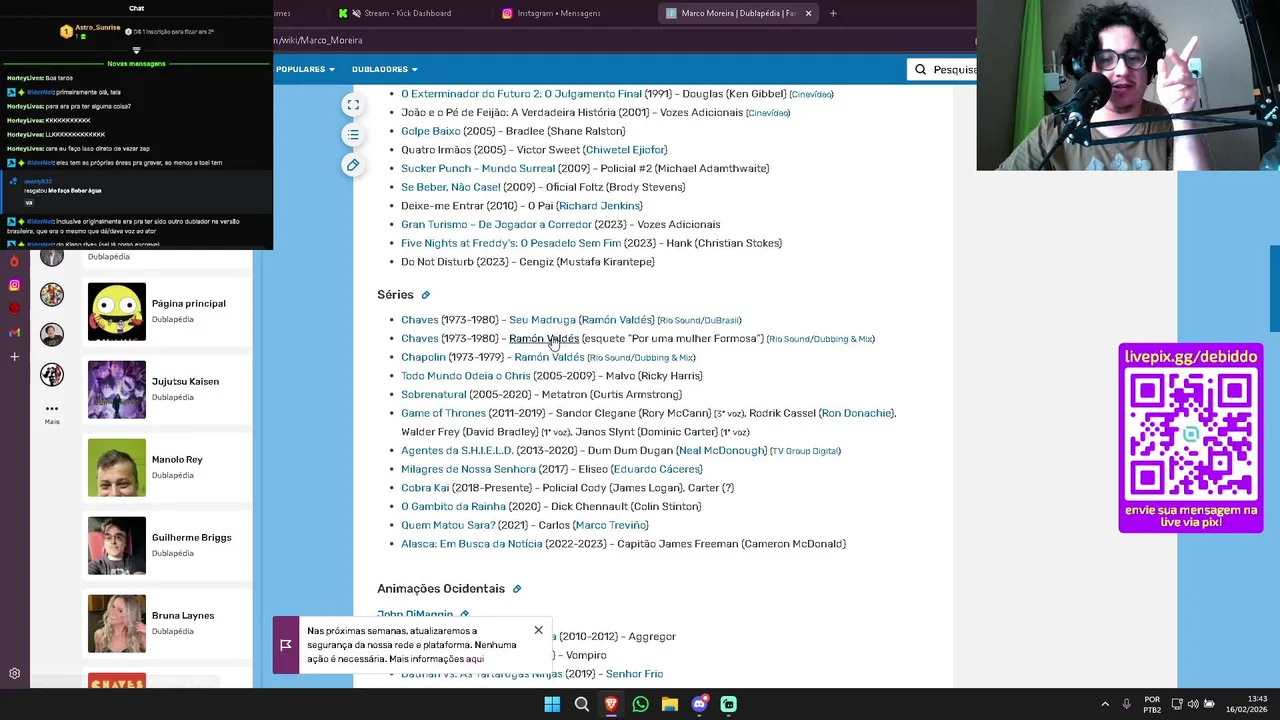The image size is (1280, 720).
Task: Open Todo Mundo Odeia o Chris link
Action: 466,376
